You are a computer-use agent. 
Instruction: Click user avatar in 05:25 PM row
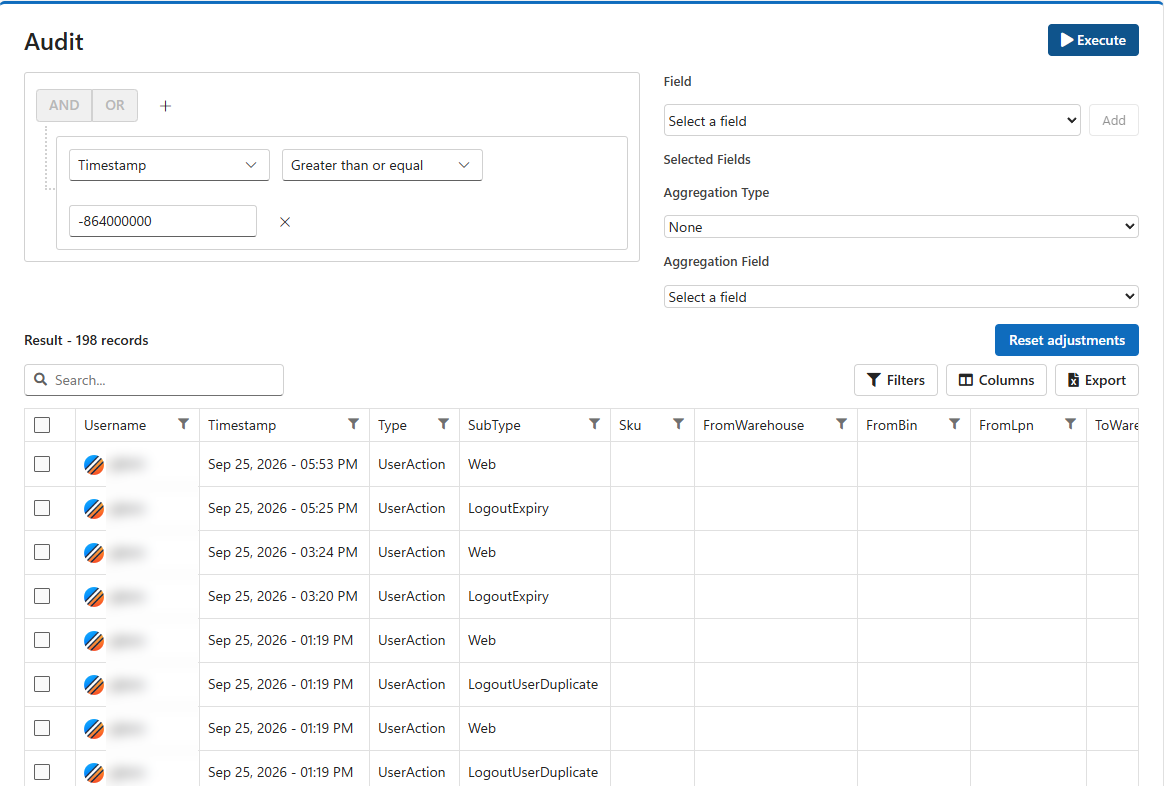tap(94, 509)
